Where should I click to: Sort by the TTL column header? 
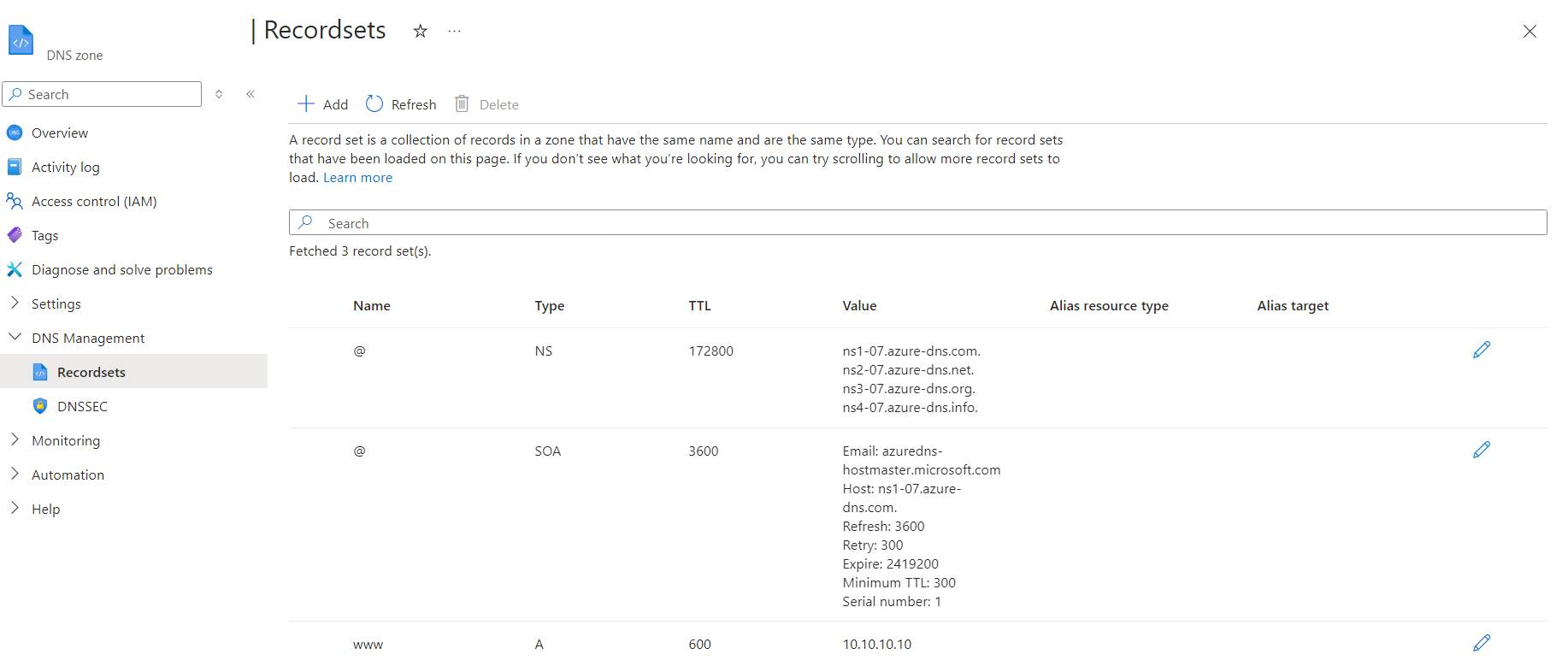pos(699,306)
